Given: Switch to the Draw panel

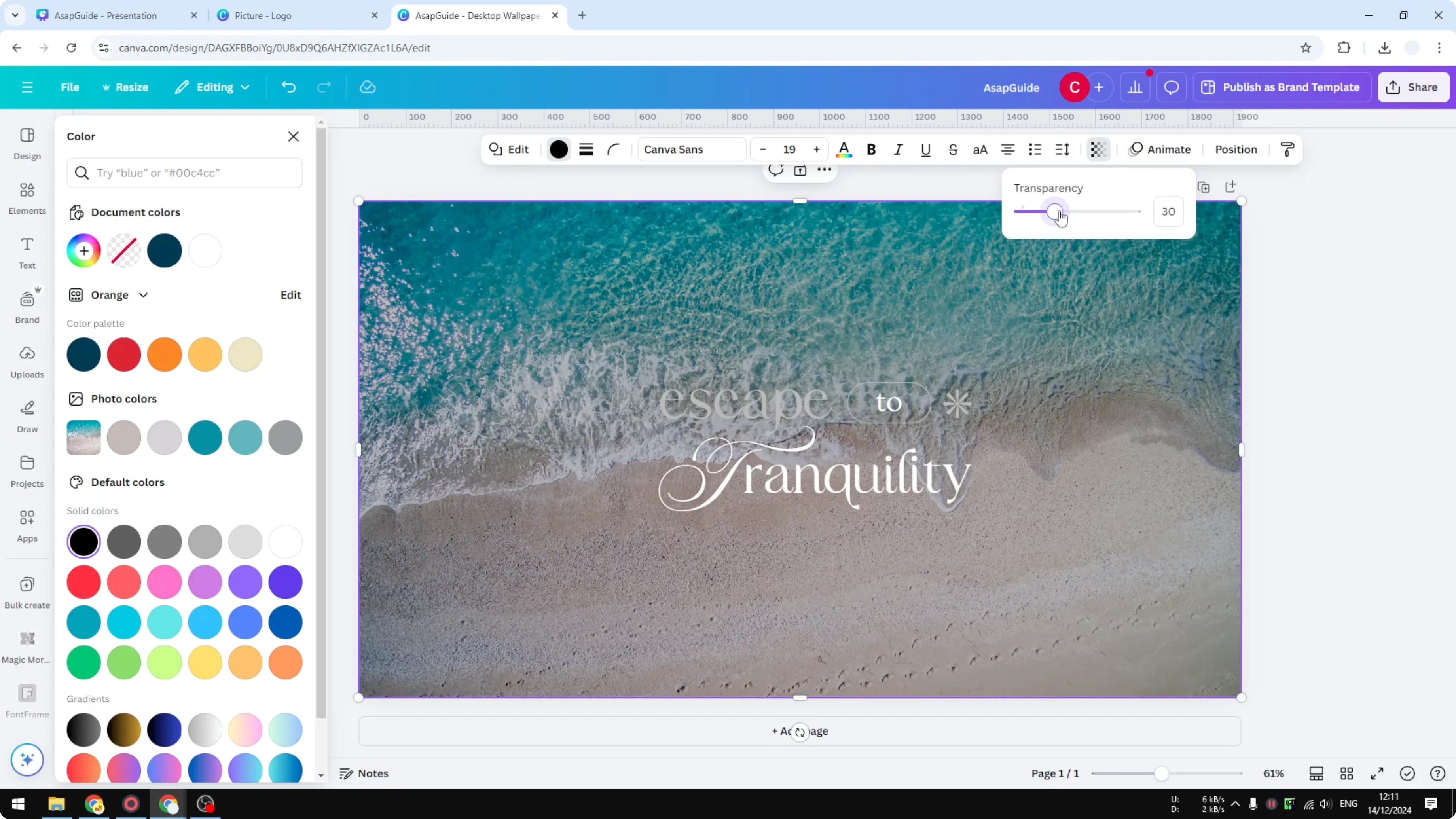Looking at the screenshot, I should pyautogui.click(x=27, y=416).
